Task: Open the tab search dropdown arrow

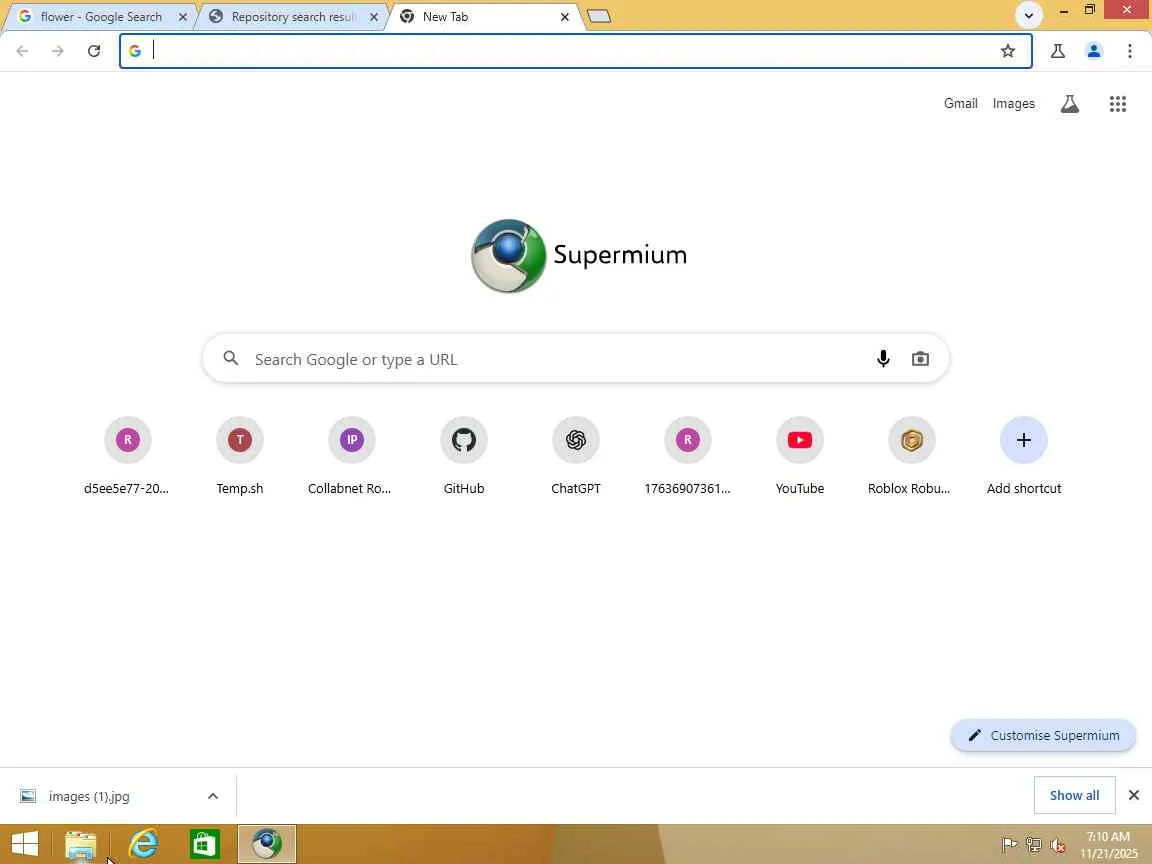Action: pyautogui.click(x=1029, y=15)
